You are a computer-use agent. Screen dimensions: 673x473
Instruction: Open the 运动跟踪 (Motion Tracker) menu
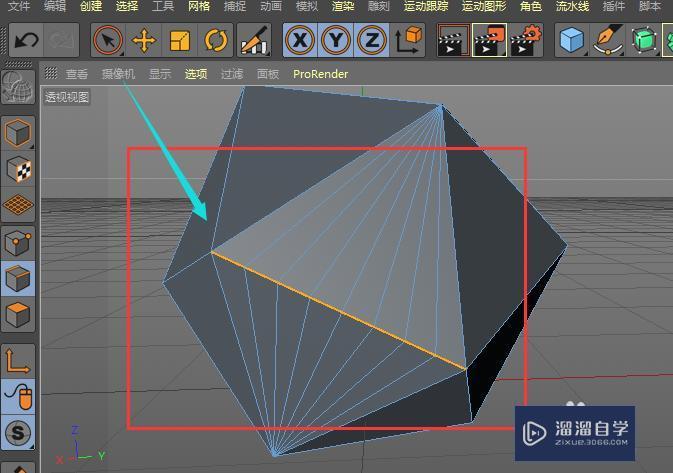(426, 6)
